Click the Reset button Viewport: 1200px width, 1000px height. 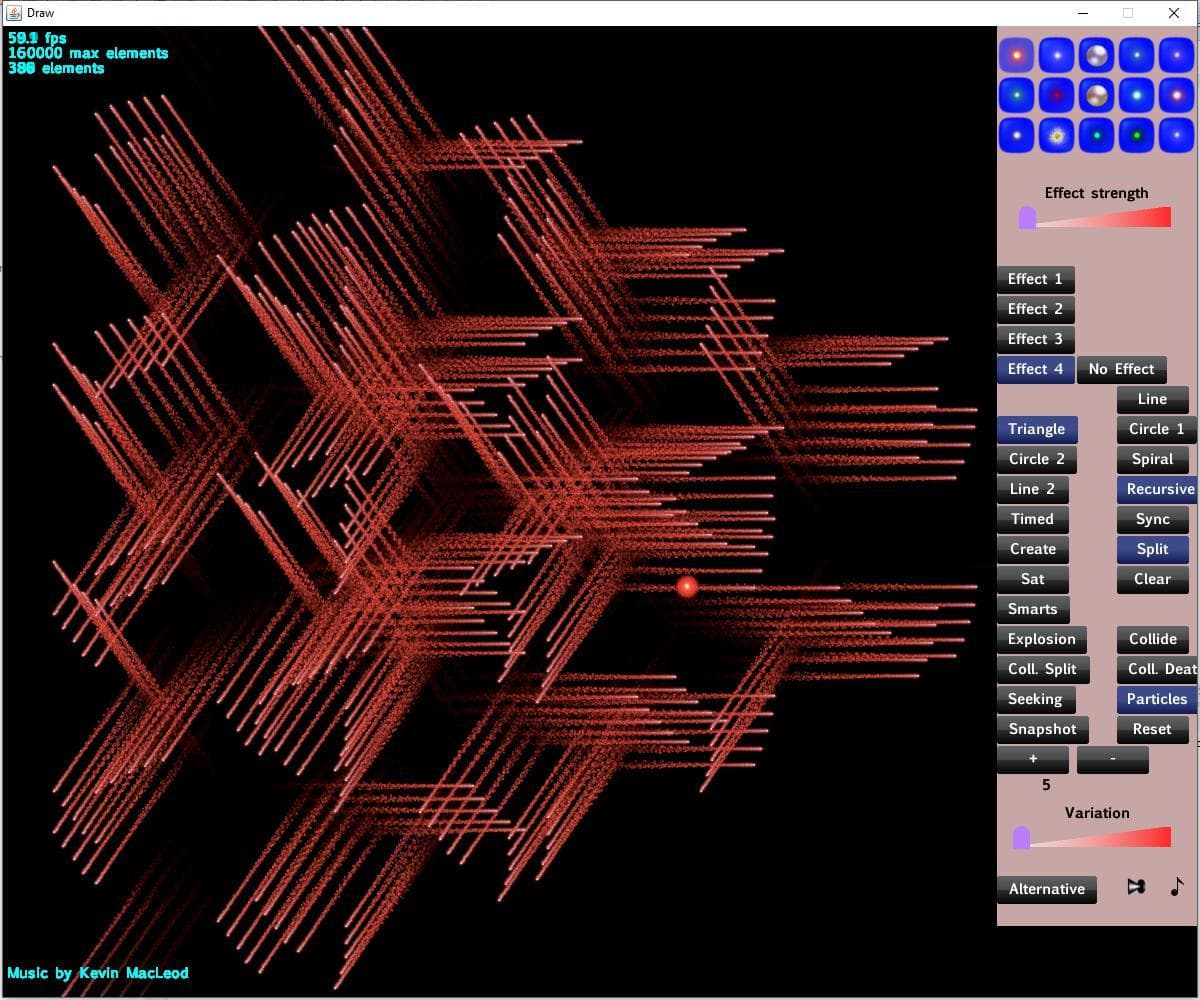[x=1152, y=729]
